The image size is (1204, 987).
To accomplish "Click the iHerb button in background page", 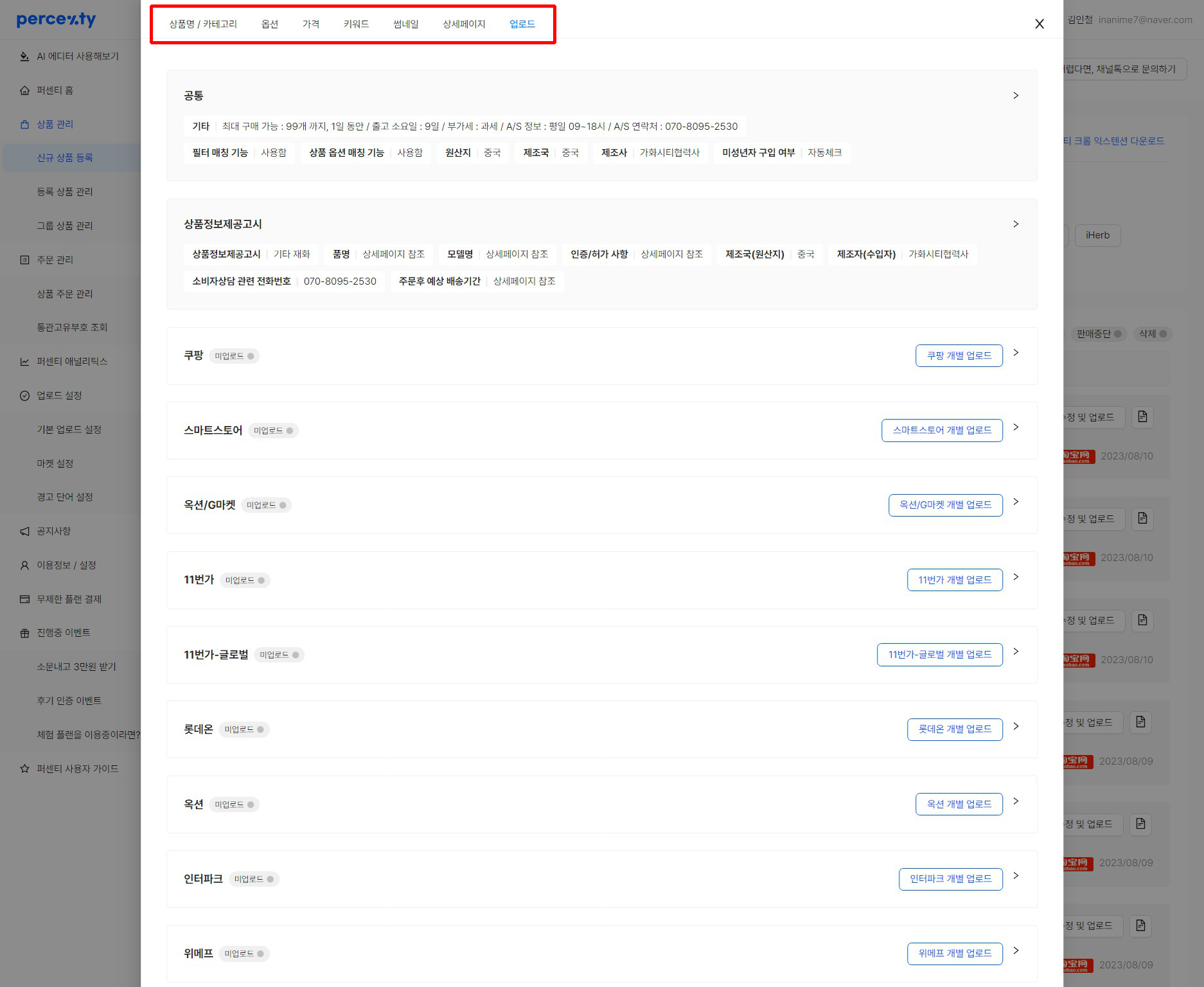I will [x=1097, y=236].
